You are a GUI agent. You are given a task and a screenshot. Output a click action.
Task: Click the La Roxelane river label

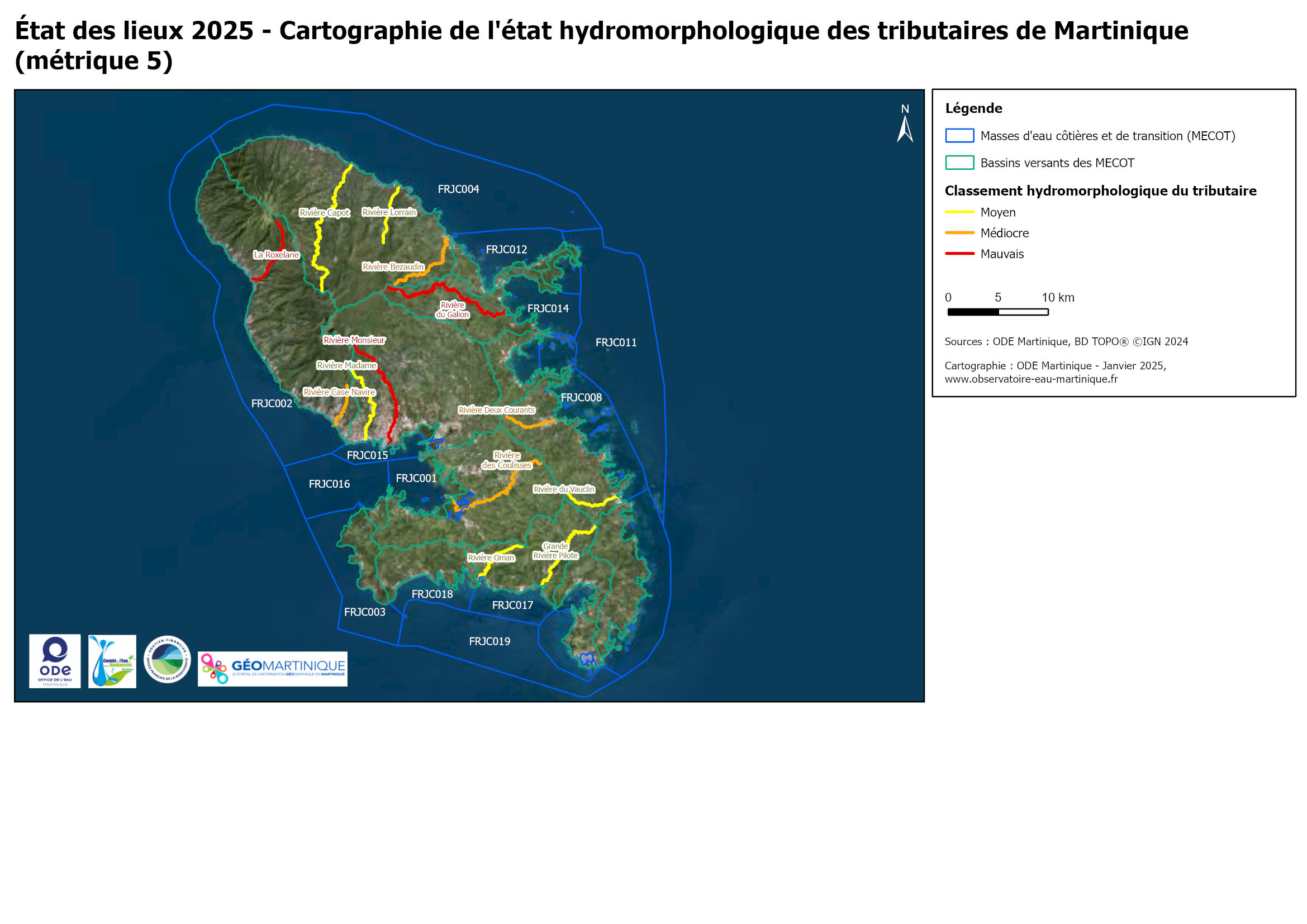[276, 255]
